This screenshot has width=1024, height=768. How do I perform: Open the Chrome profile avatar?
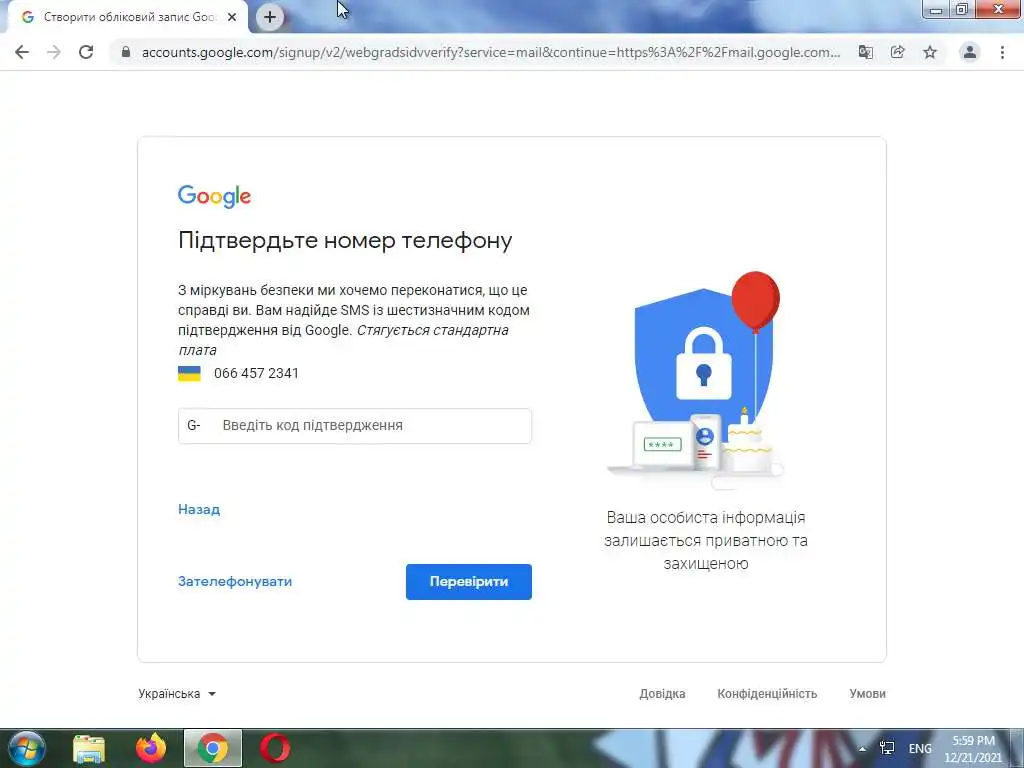click(970, 52)
